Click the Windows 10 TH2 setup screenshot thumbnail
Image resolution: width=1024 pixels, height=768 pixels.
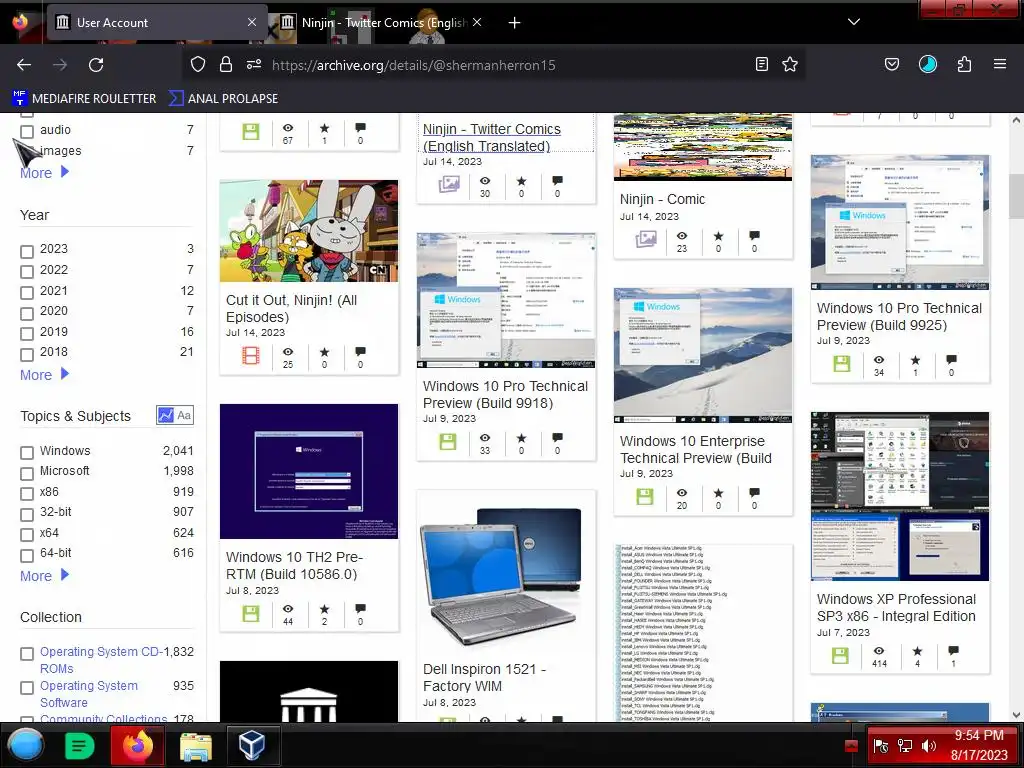[x=309, y=472]
